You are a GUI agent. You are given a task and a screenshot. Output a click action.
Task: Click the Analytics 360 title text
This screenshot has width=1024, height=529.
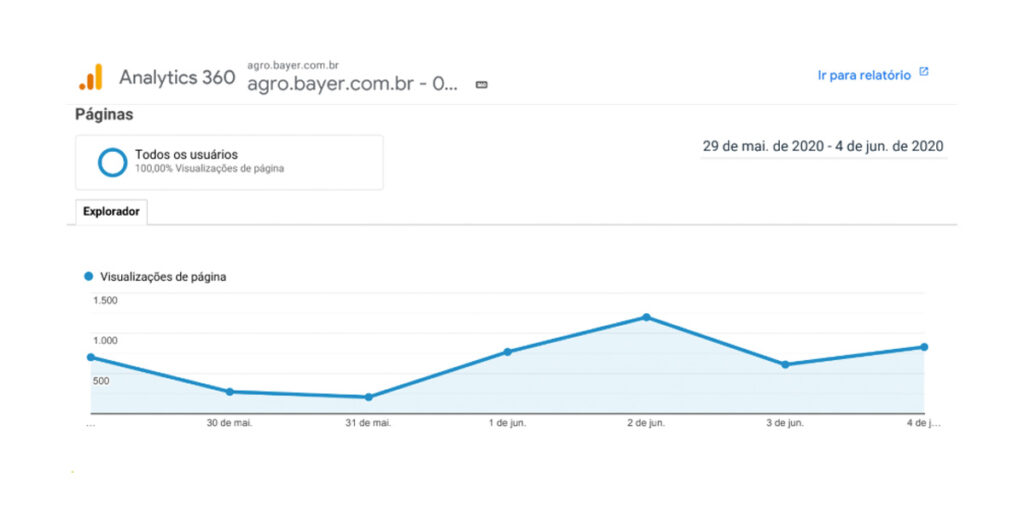(x=177, y=77)
